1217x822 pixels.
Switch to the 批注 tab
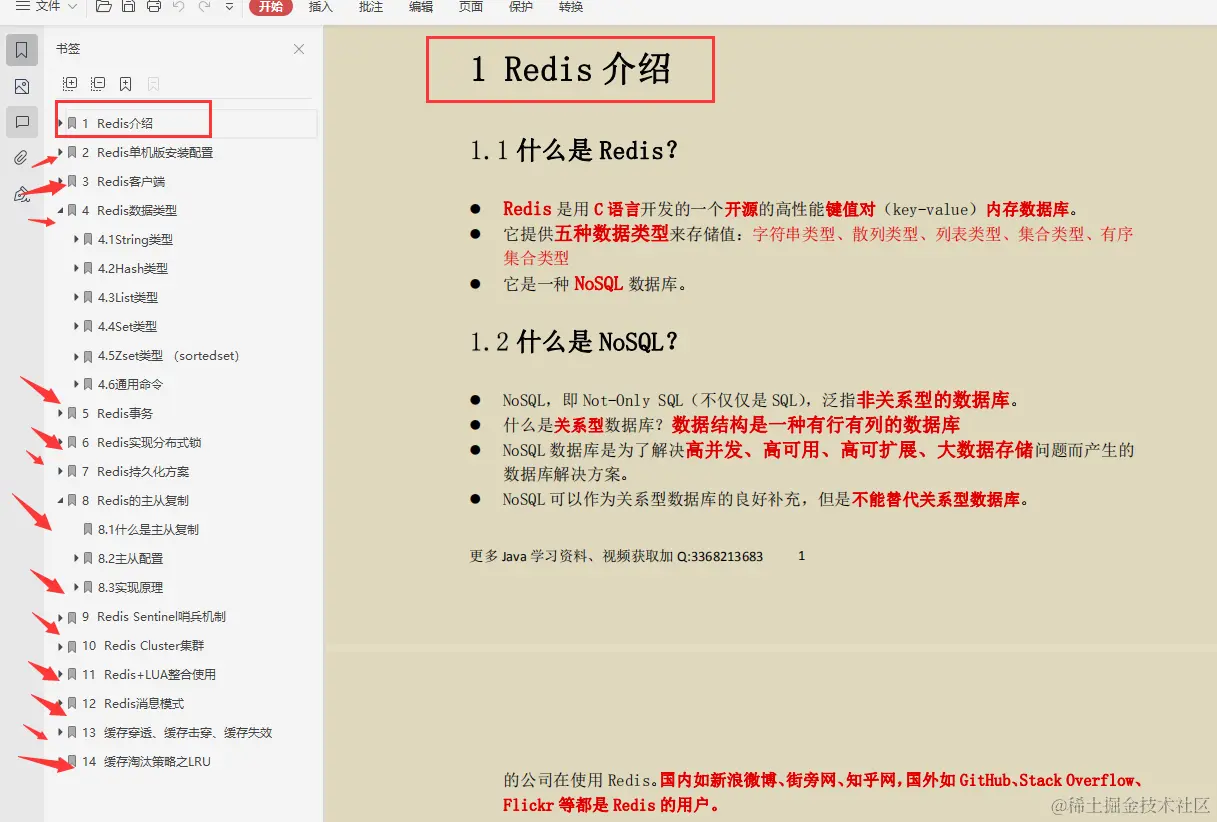click(371, 7)
